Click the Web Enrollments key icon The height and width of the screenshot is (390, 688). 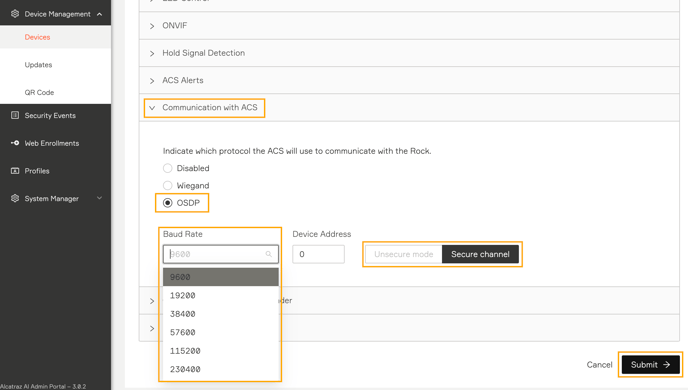point(15,143)
